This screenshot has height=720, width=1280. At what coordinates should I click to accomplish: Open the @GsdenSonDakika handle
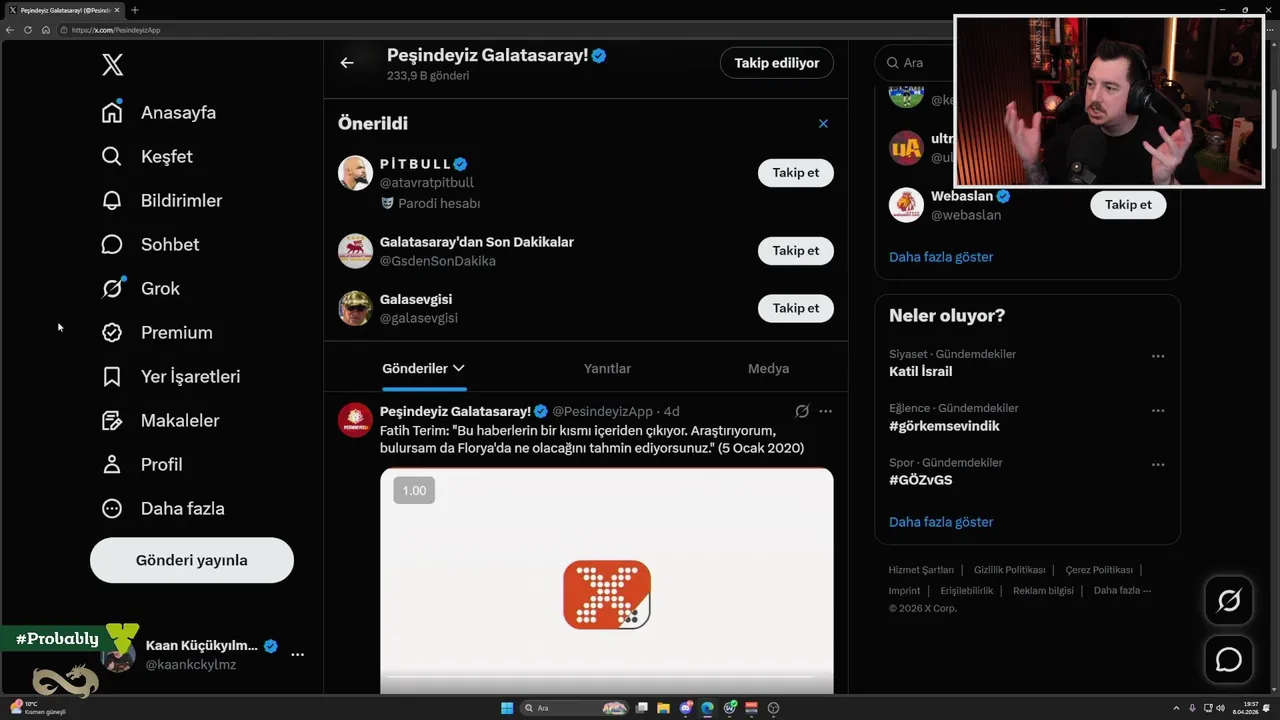[438, 260]
